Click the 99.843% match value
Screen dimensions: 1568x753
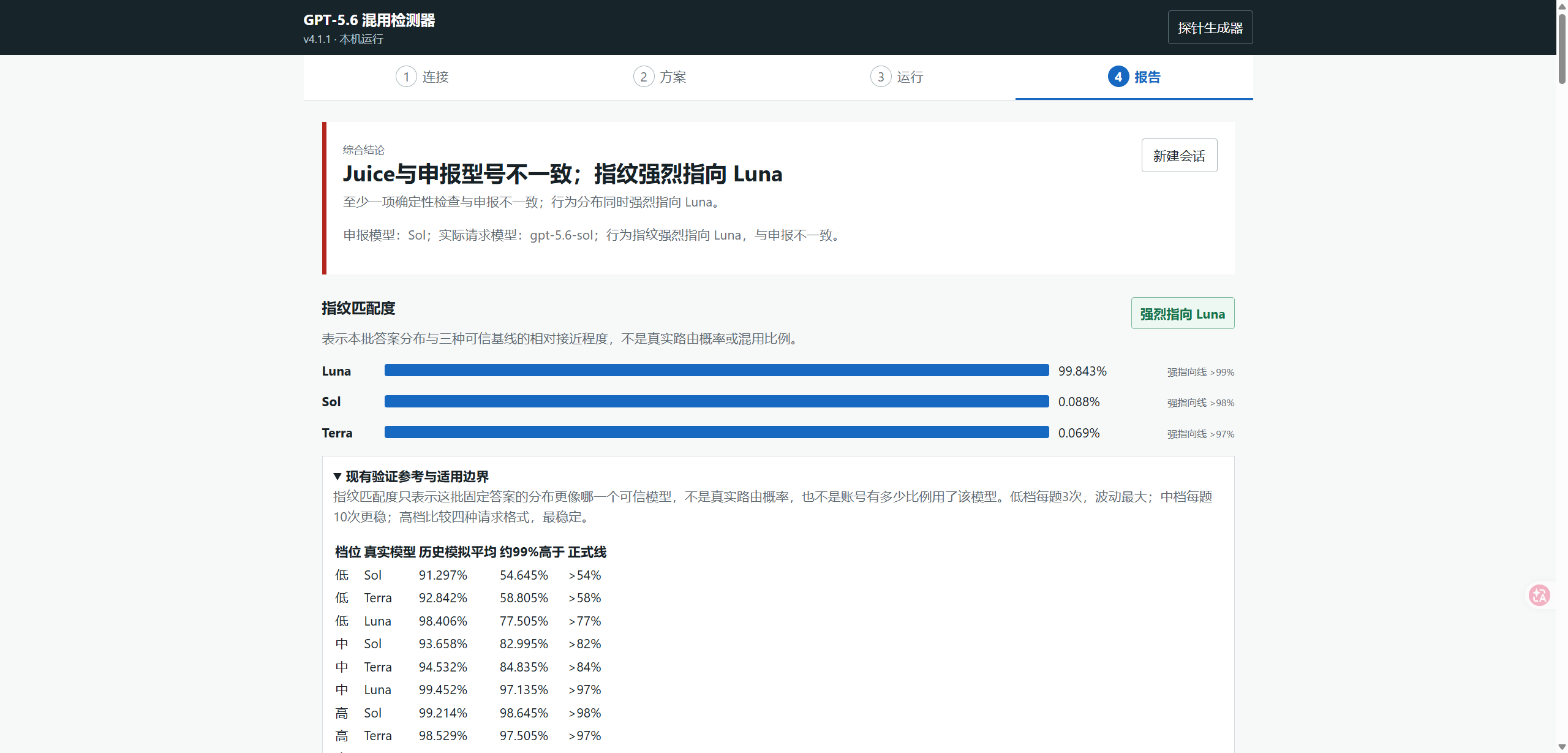pos(1082,371)
